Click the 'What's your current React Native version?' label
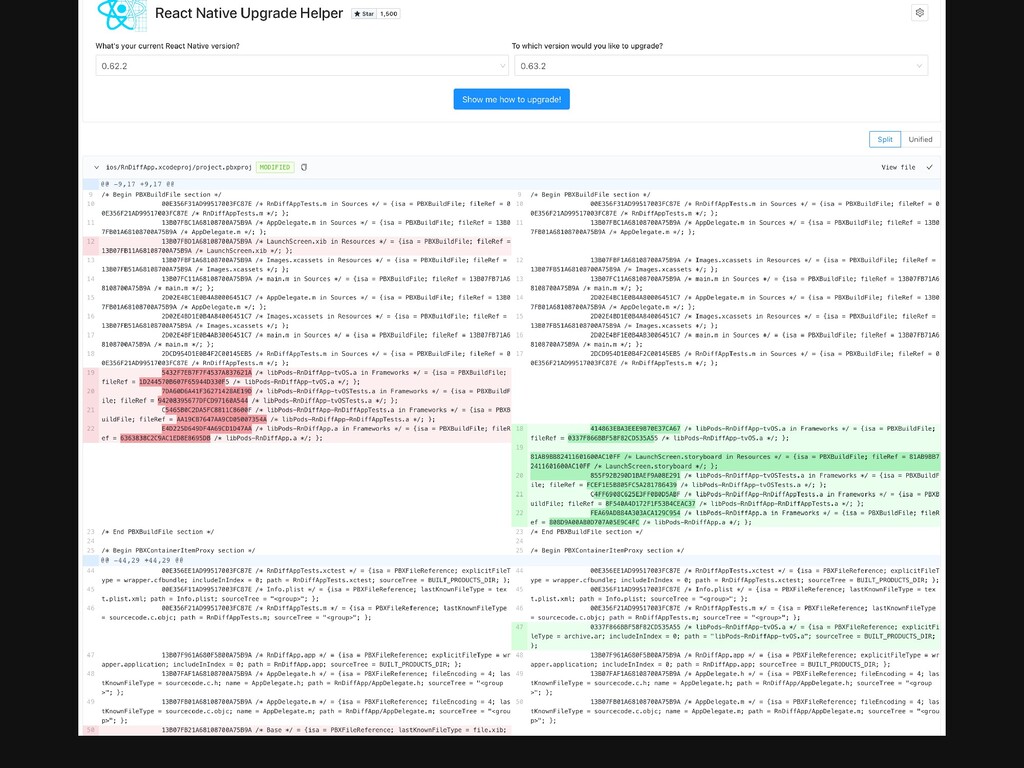Image resolution: width=1024 pixels, height=768 pixels. pyautogui.click(x=167, y=46)
